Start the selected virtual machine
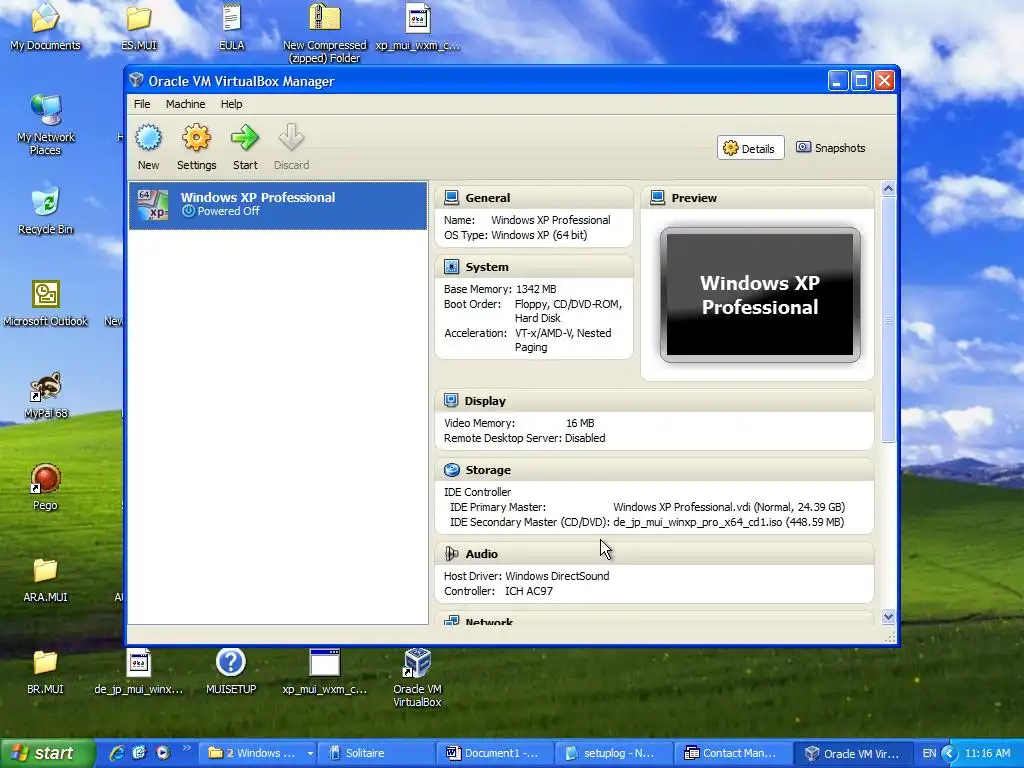 (245, 138)
